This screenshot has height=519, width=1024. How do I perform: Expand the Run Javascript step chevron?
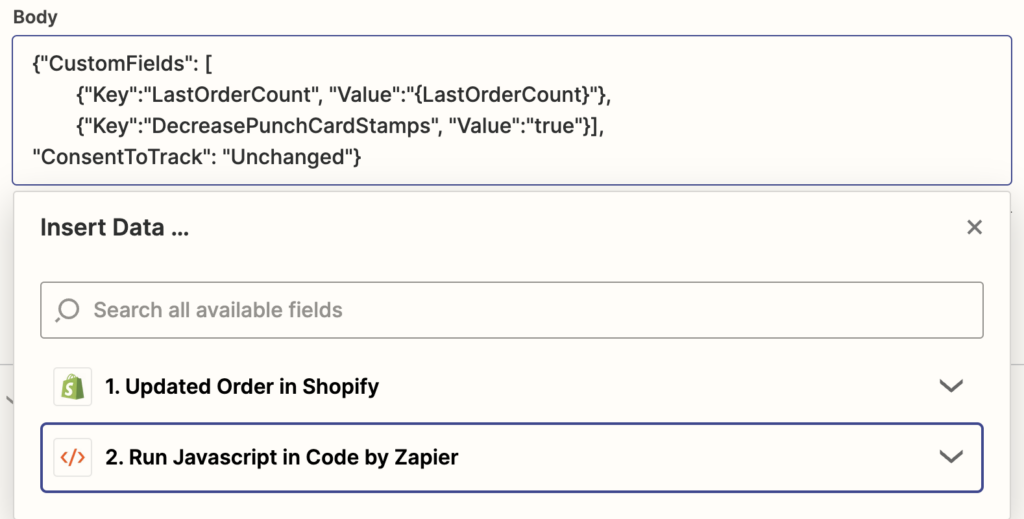click(x=951, y=456)
